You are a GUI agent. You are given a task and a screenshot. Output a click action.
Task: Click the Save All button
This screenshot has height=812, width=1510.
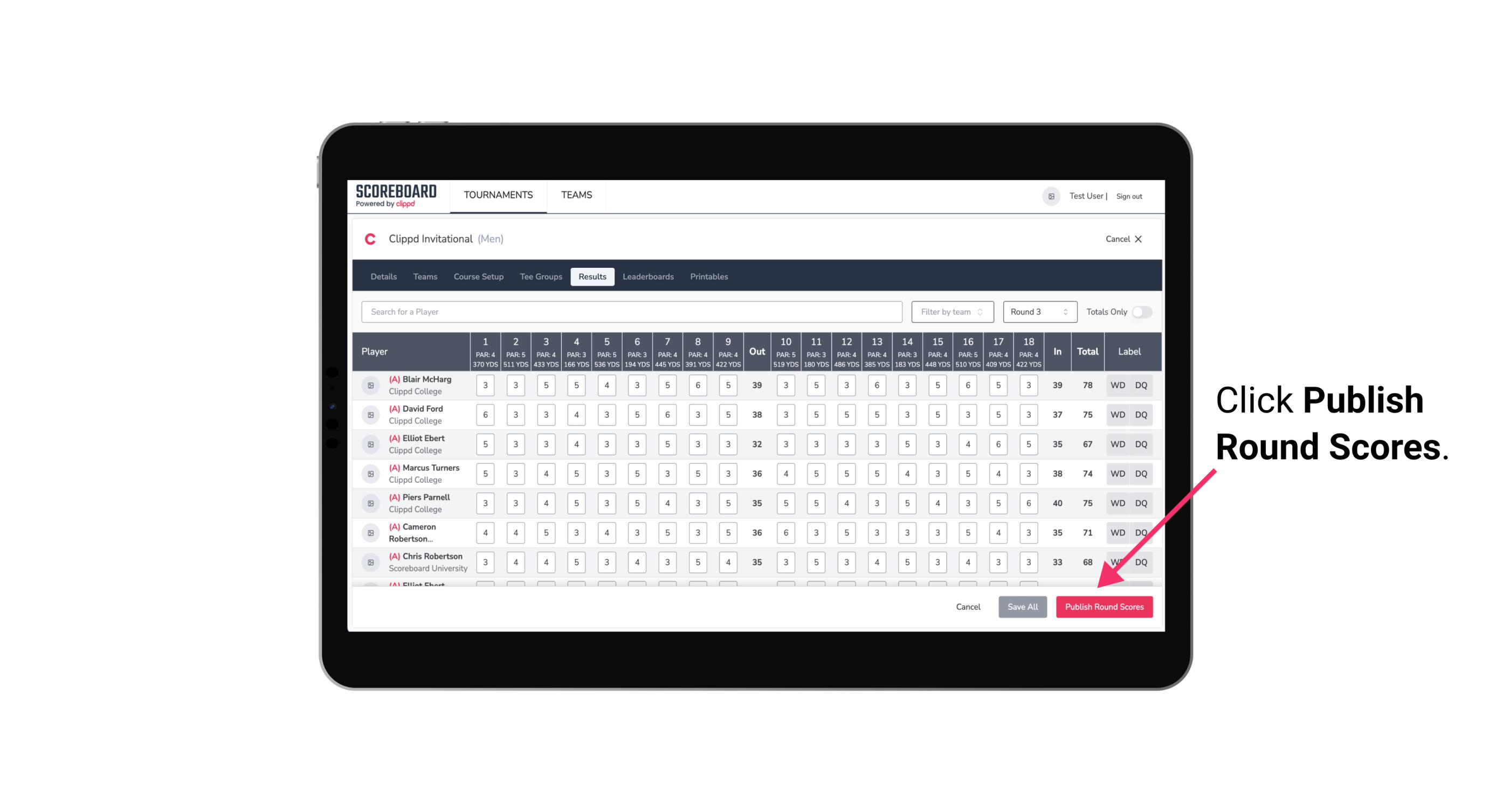pos(1022,607)
